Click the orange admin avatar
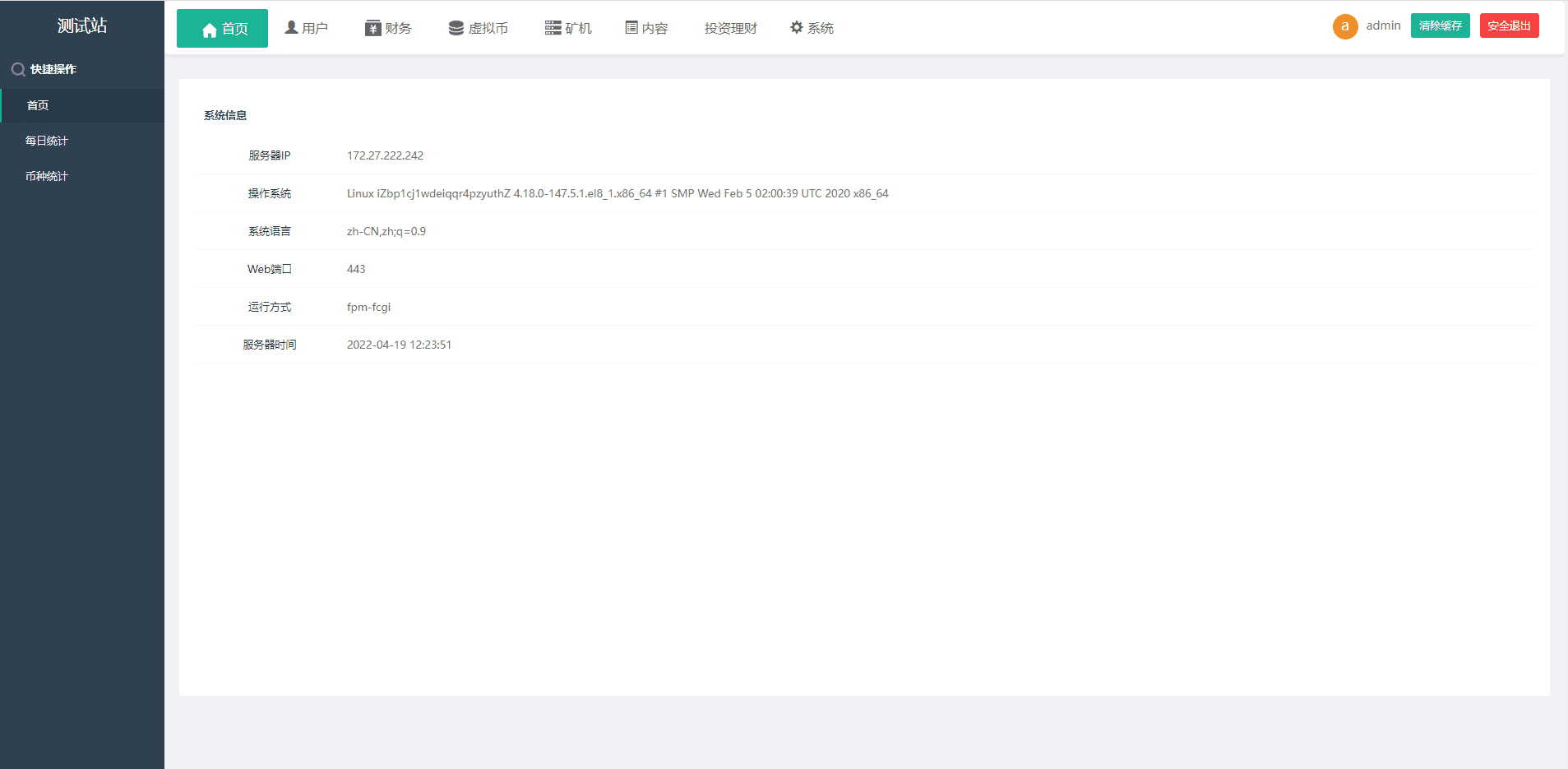The height and width of the screenshot is (769, 1568). pos(1344,26)
